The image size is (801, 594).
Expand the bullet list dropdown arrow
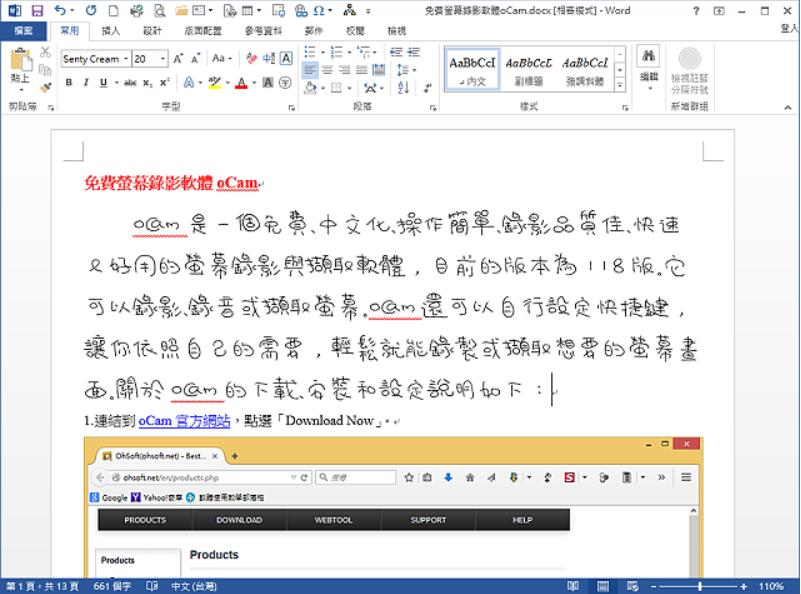(x=322, y=52)
